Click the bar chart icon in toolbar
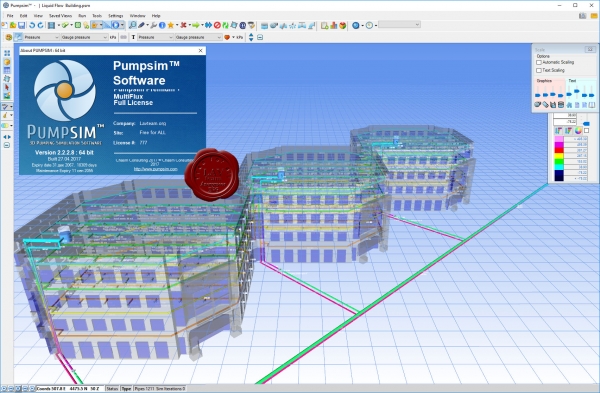The width and height of the screenshot is (600, 393). click(x=334, y=25)
